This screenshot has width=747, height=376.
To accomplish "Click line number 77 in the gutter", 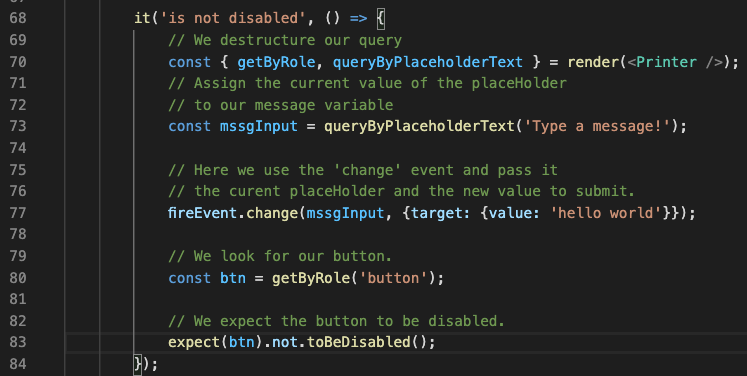I will coord(18,213).
